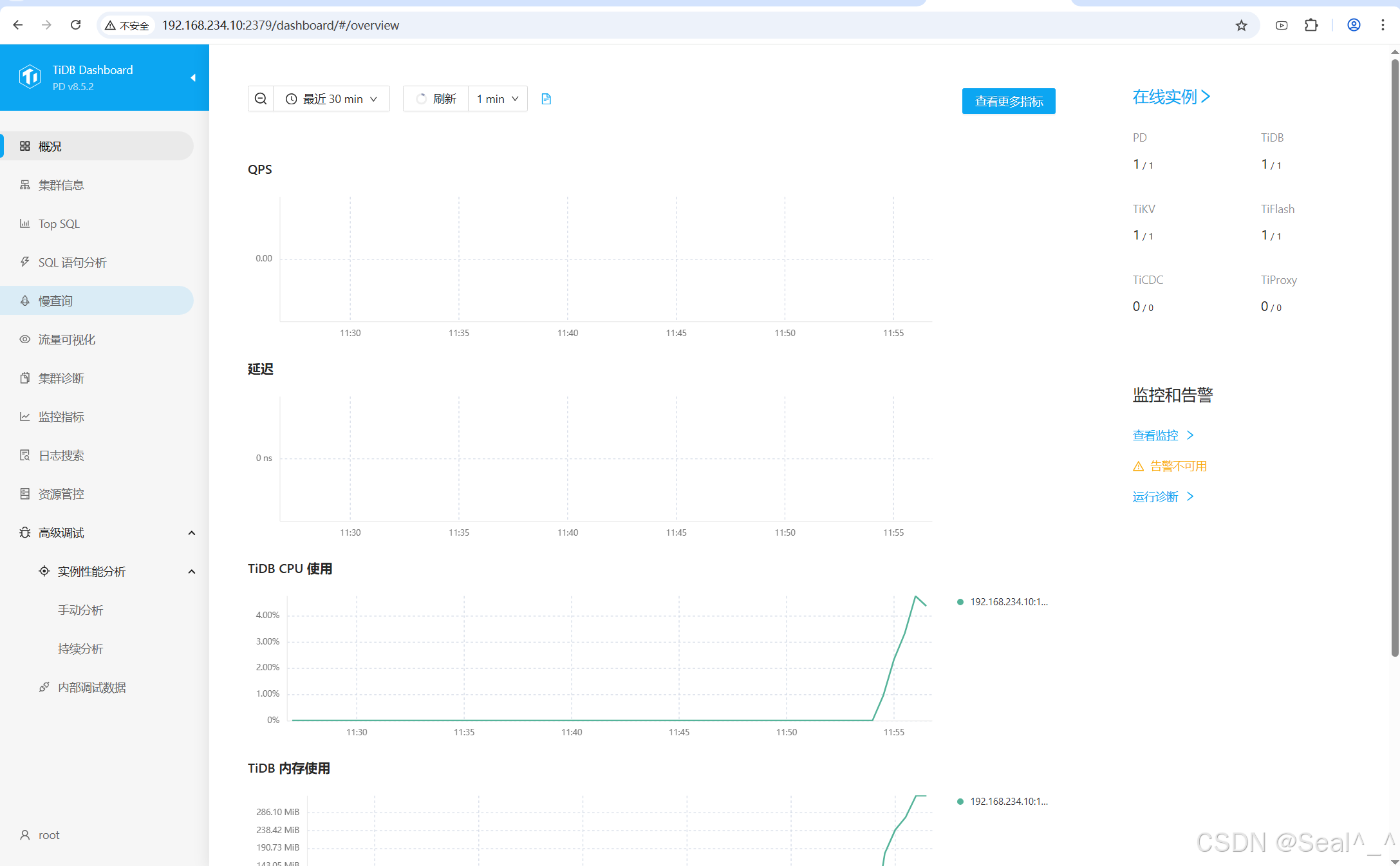
Task: Click the 查看更多指标 button
Action: pos(1009,101)
